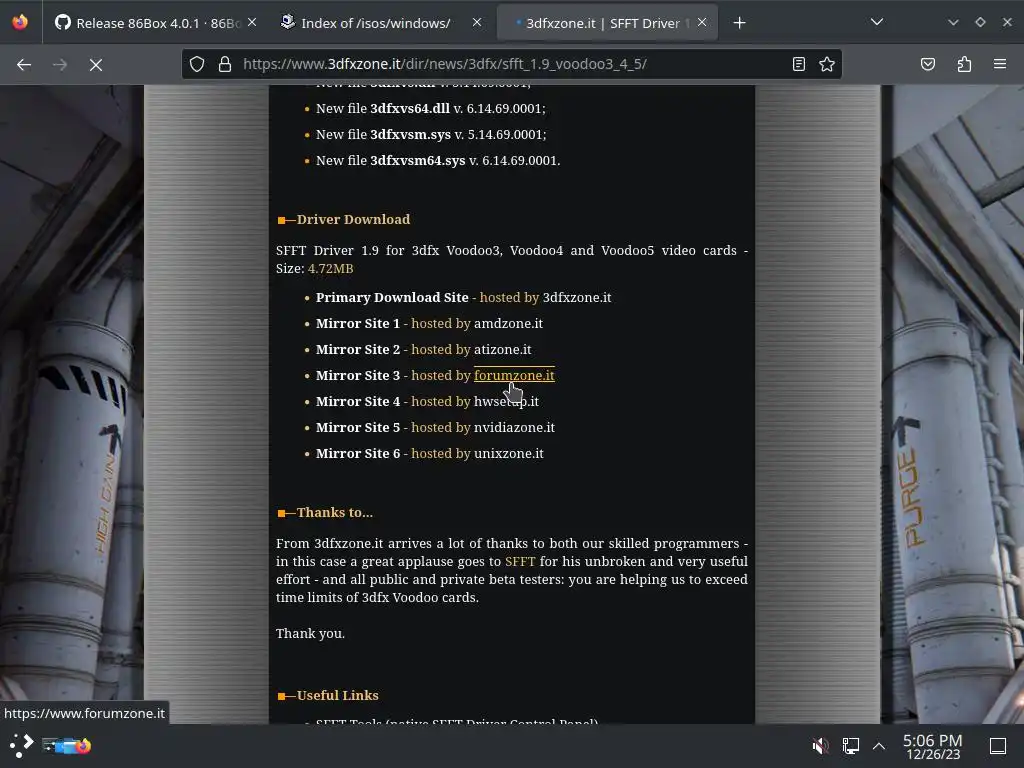Show desktop using the corner button
Image resolution: width=1024 pixels, height=768 pixels.
[x=998, y=745]
